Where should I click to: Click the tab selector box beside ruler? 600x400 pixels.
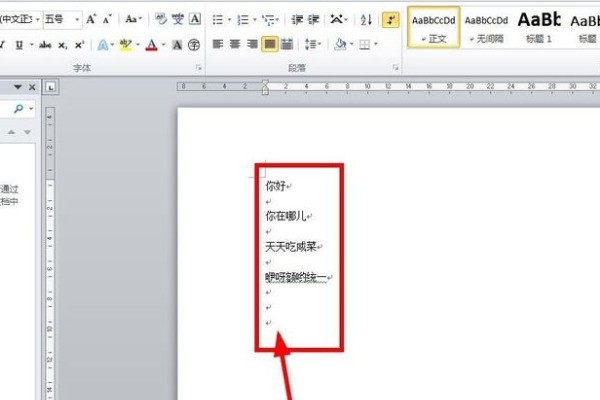coord(51,87)
